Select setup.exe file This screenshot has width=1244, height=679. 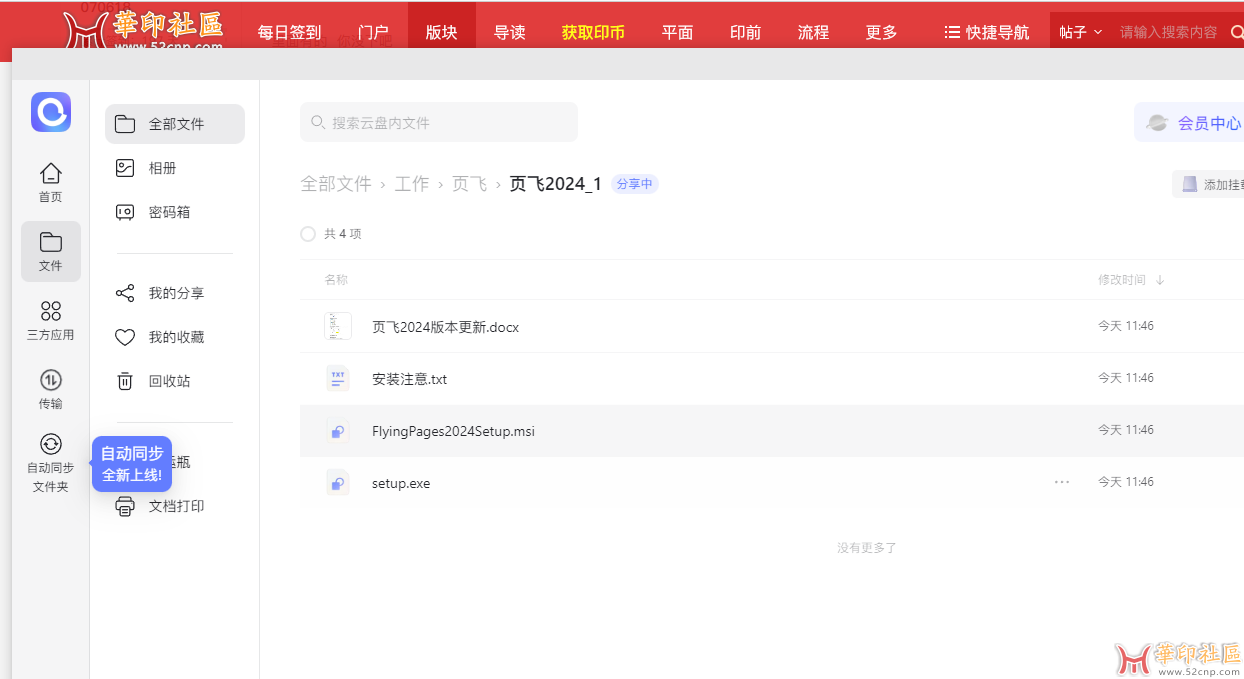tap(401, 483)
